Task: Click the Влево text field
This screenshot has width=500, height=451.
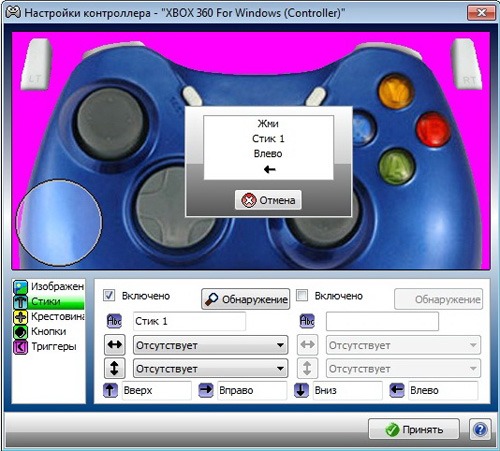Action: pyautogui.click(x=443, y=390)
